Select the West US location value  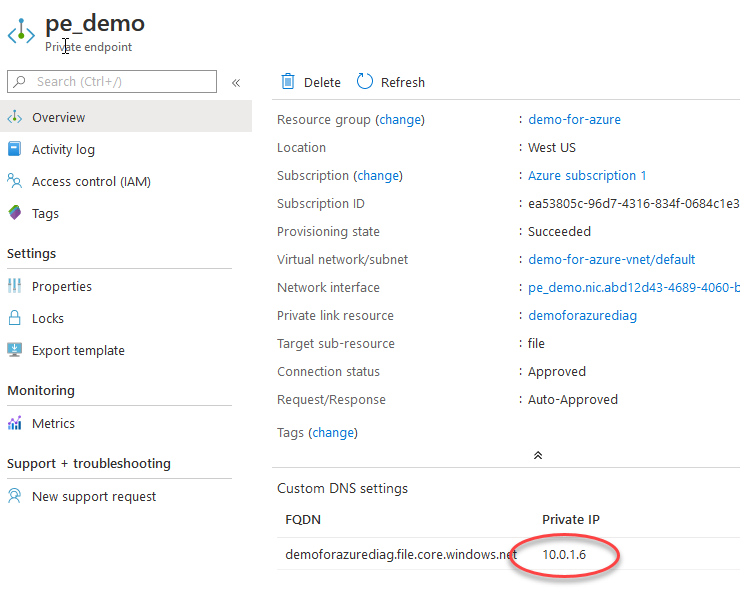(x=552, y=147)
